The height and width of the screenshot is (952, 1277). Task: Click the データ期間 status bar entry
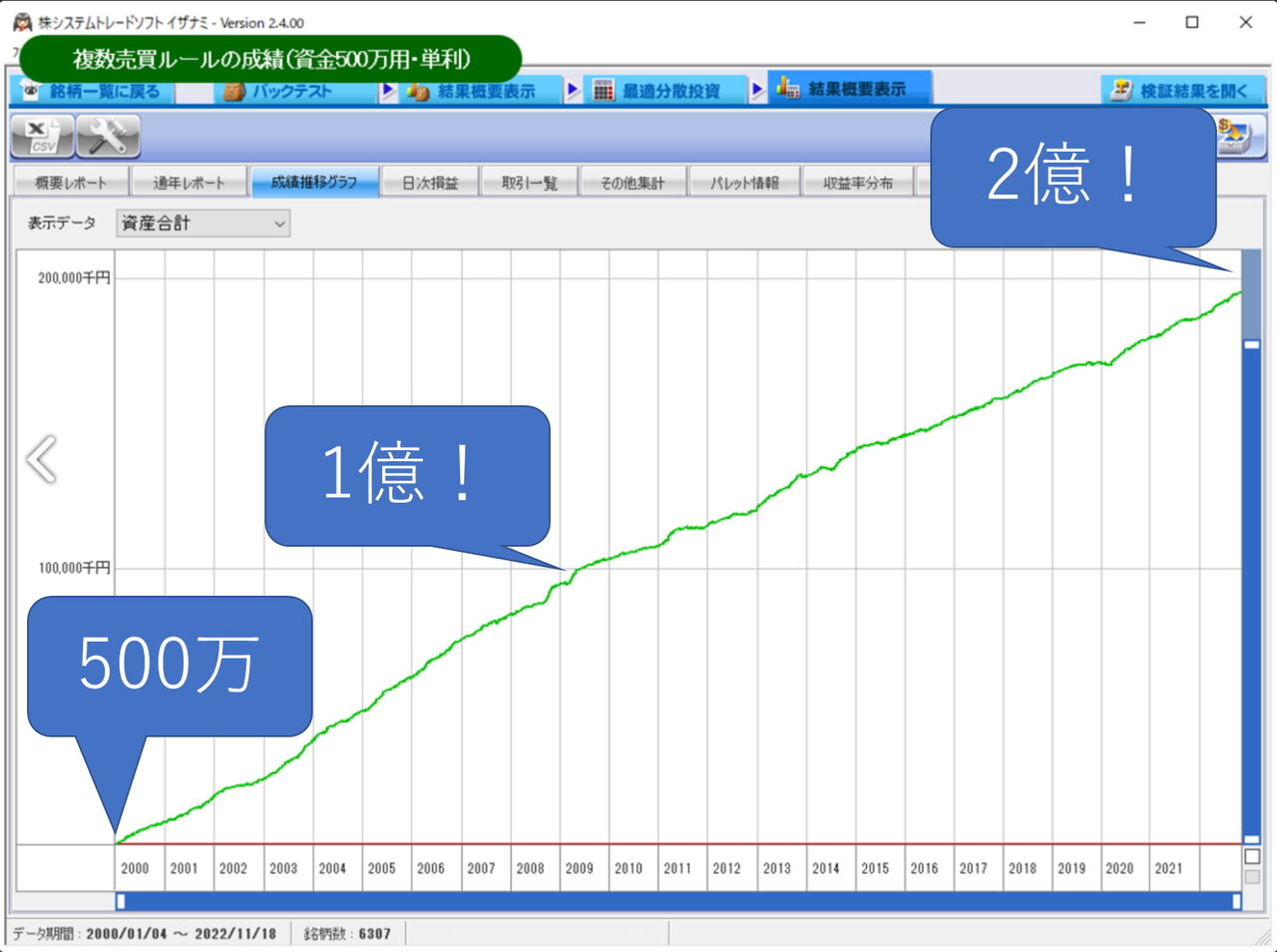click(x=145, y=934)
